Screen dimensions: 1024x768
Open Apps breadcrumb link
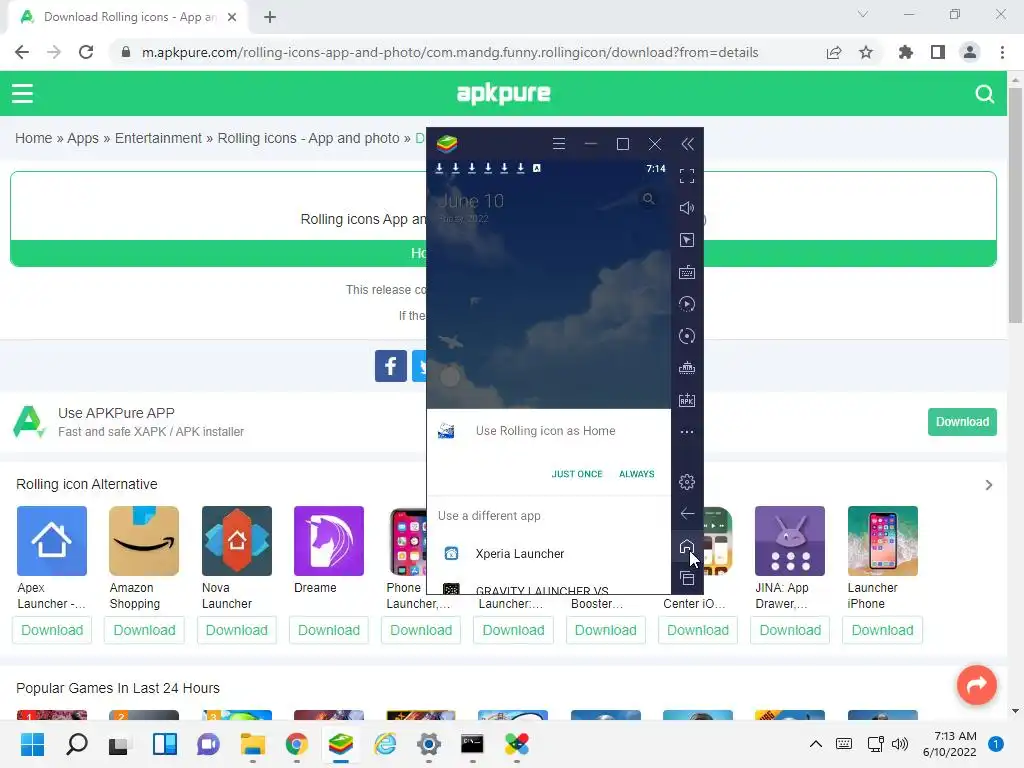(83, 138)
